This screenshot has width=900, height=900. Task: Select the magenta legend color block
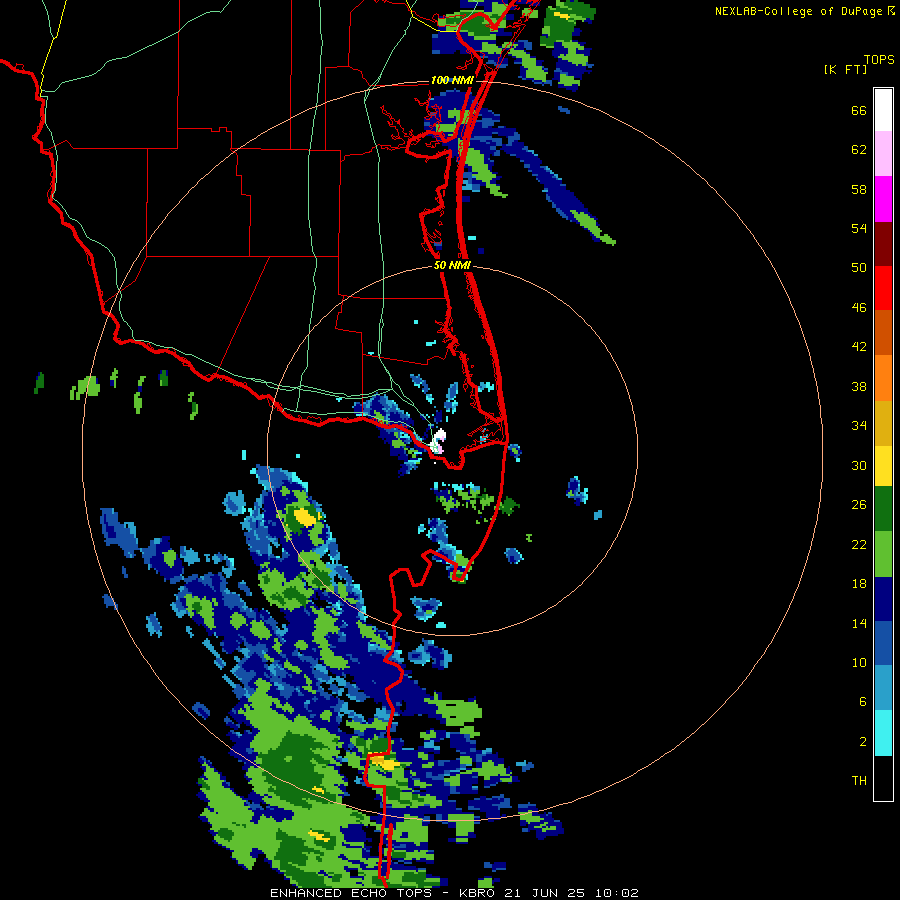tap(883, 199)
